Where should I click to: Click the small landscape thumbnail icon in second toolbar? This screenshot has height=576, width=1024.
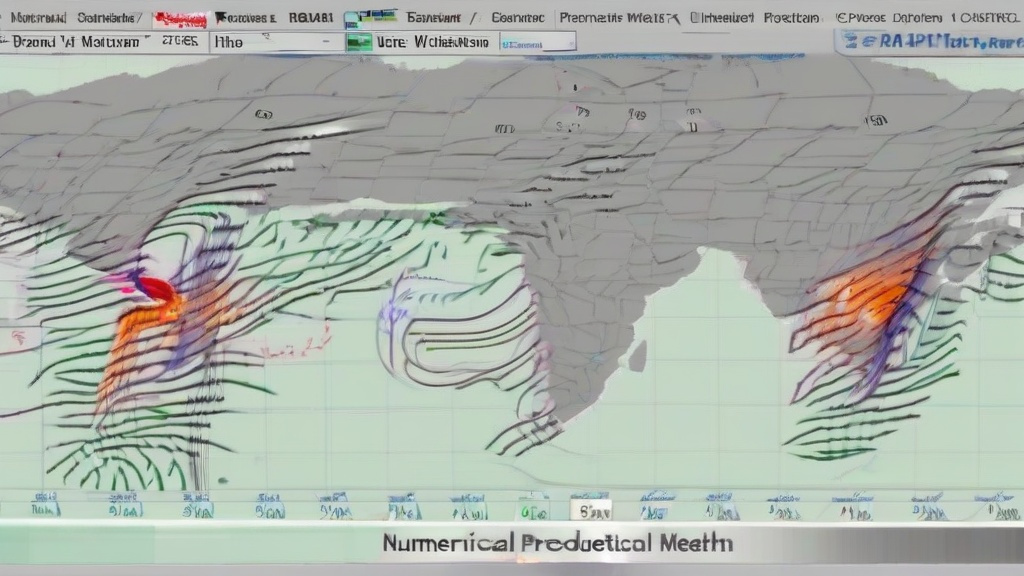[359, 42]
